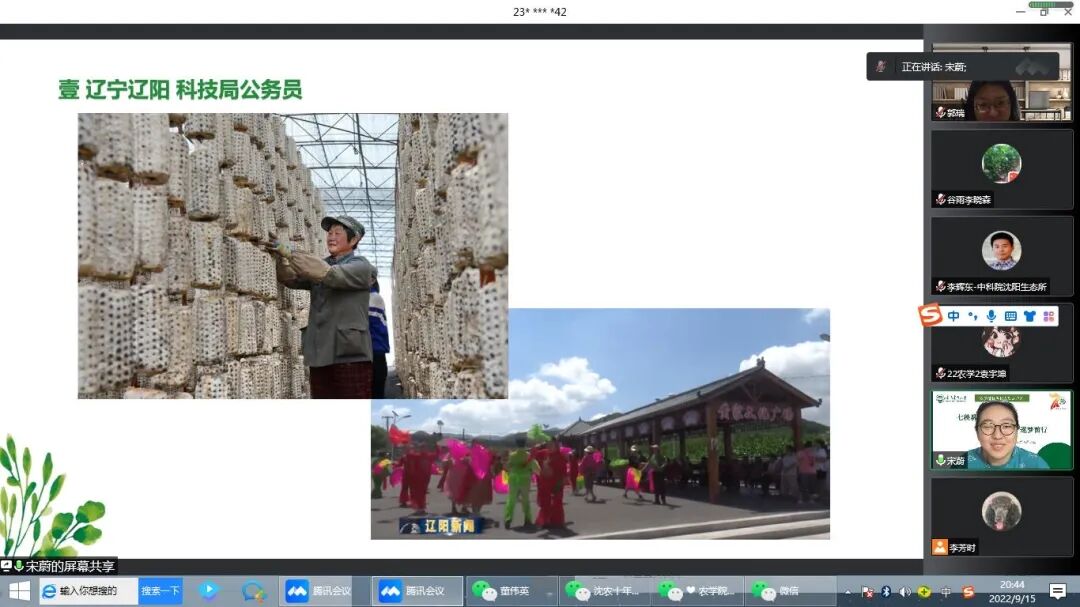
Task: Toggle punctuation mode on Sogou bar
Action: (973, 316)
